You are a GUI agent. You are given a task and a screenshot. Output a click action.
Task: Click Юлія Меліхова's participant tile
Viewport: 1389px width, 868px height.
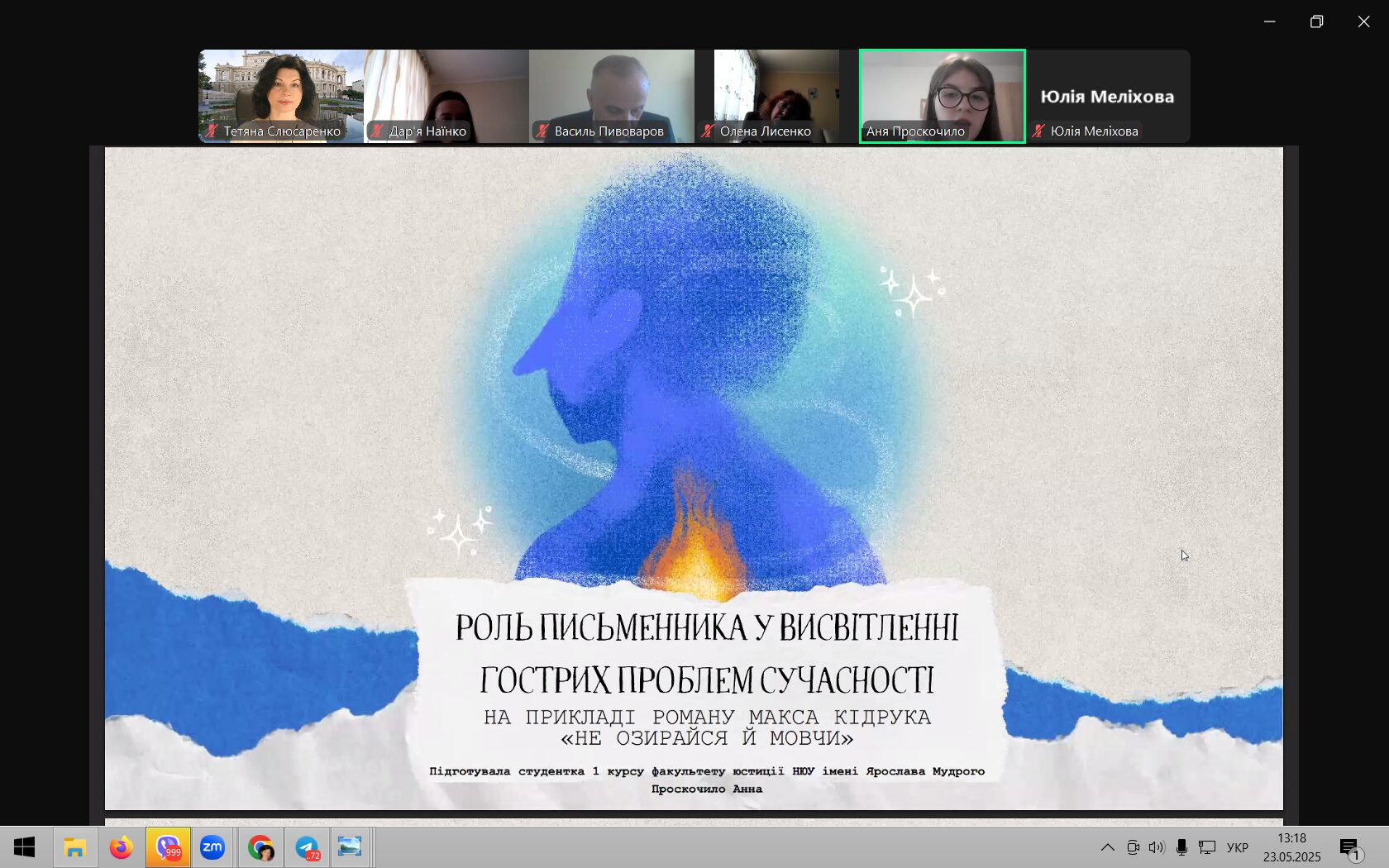pyautogui.click(x=1108, y=96)
